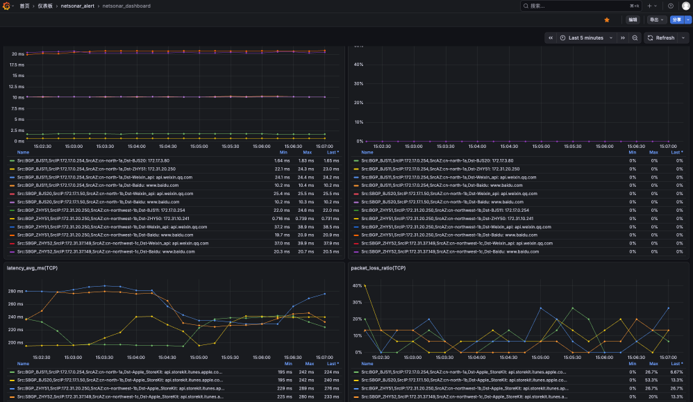Expand the blue share button arrow
Viewport: 693px width, 402px height.
click(x=688, y=20)
